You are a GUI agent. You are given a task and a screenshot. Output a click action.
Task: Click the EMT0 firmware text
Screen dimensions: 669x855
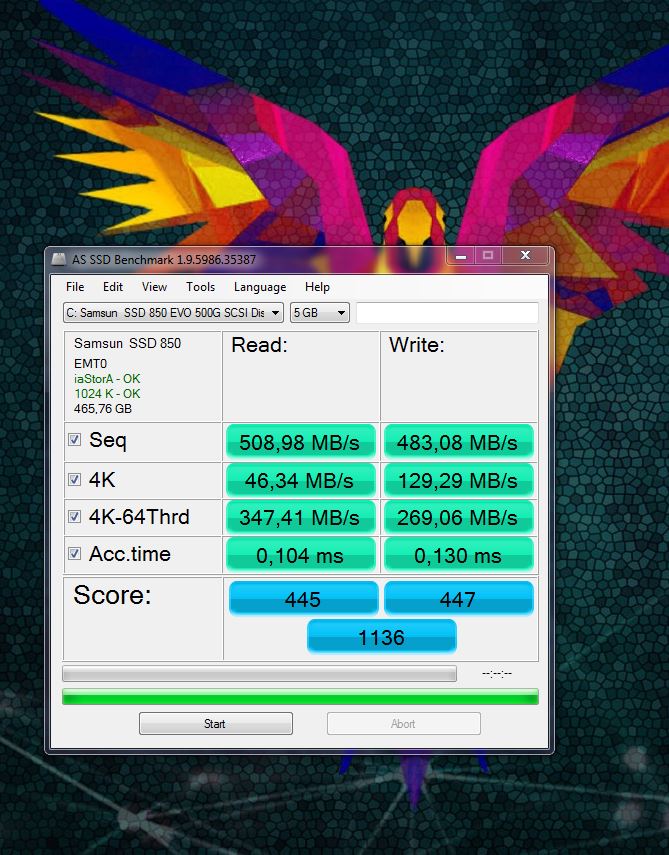pos(91,364)
